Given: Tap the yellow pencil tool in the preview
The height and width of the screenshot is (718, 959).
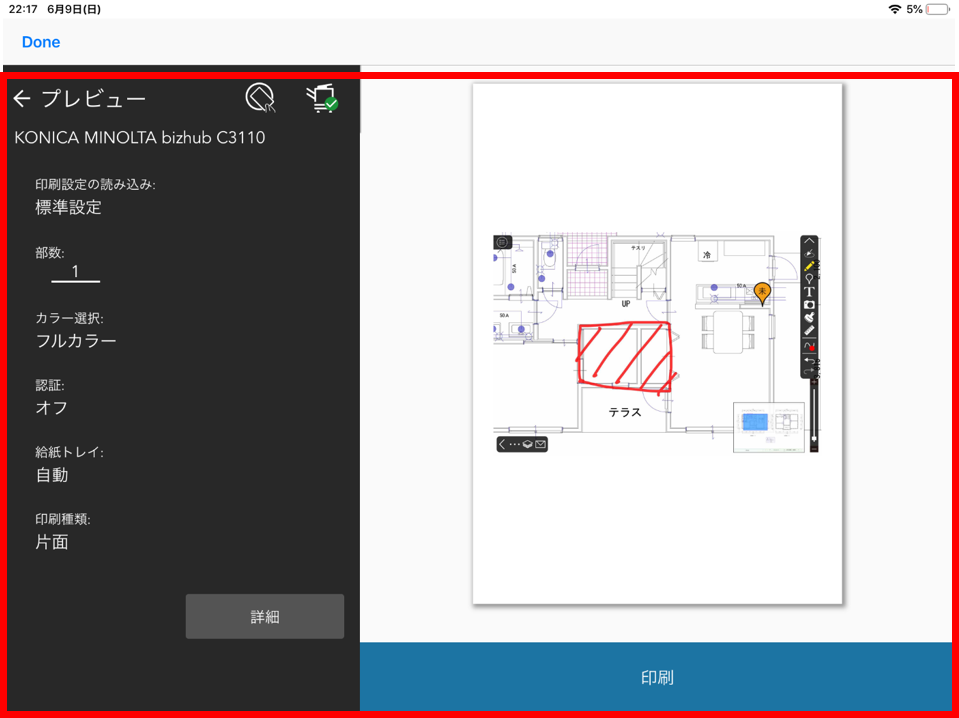Looking at the screenshot, I should (x=809, y=267).
